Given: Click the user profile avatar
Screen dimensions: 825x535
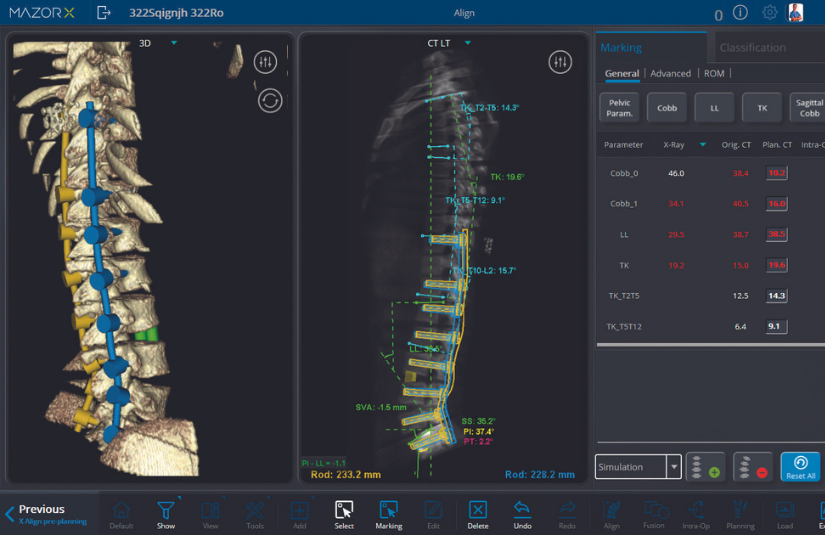Looking at the screenshot, I should click(796, 12).
